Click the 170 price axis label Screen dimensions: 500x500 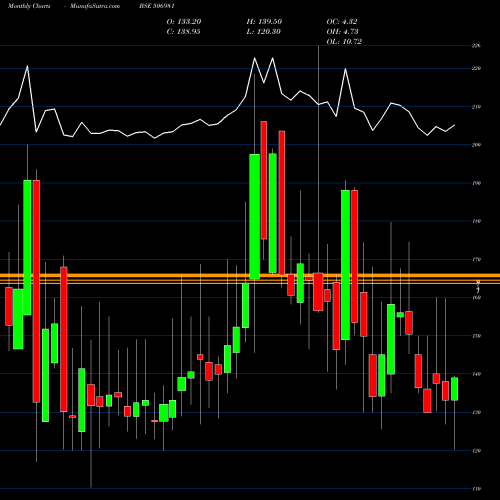point(476,259)
